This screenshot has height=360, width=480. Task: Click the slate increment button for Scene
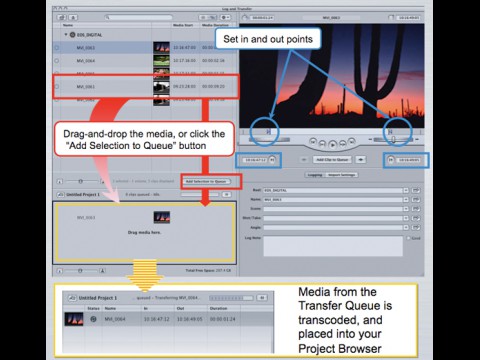click(x=416, y=209)
